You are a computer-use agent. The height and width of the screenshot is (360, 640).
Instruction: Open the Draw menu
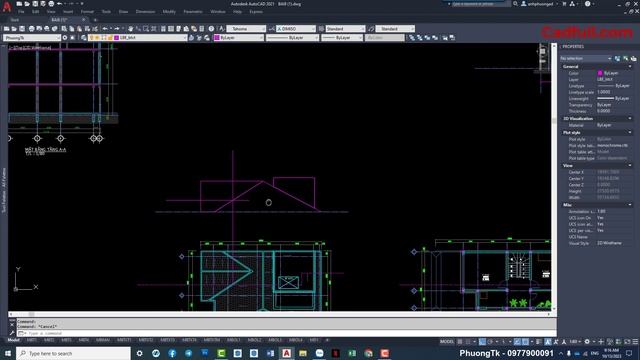123,11
